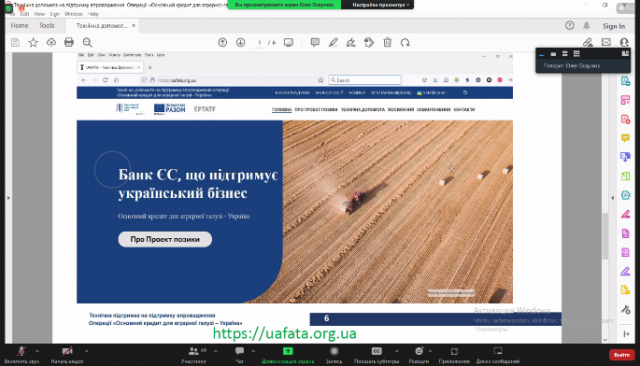This screenshot has height=366, width=640.
Task: Switch speaker panel to grid view icon
Action: click(576, 53)
